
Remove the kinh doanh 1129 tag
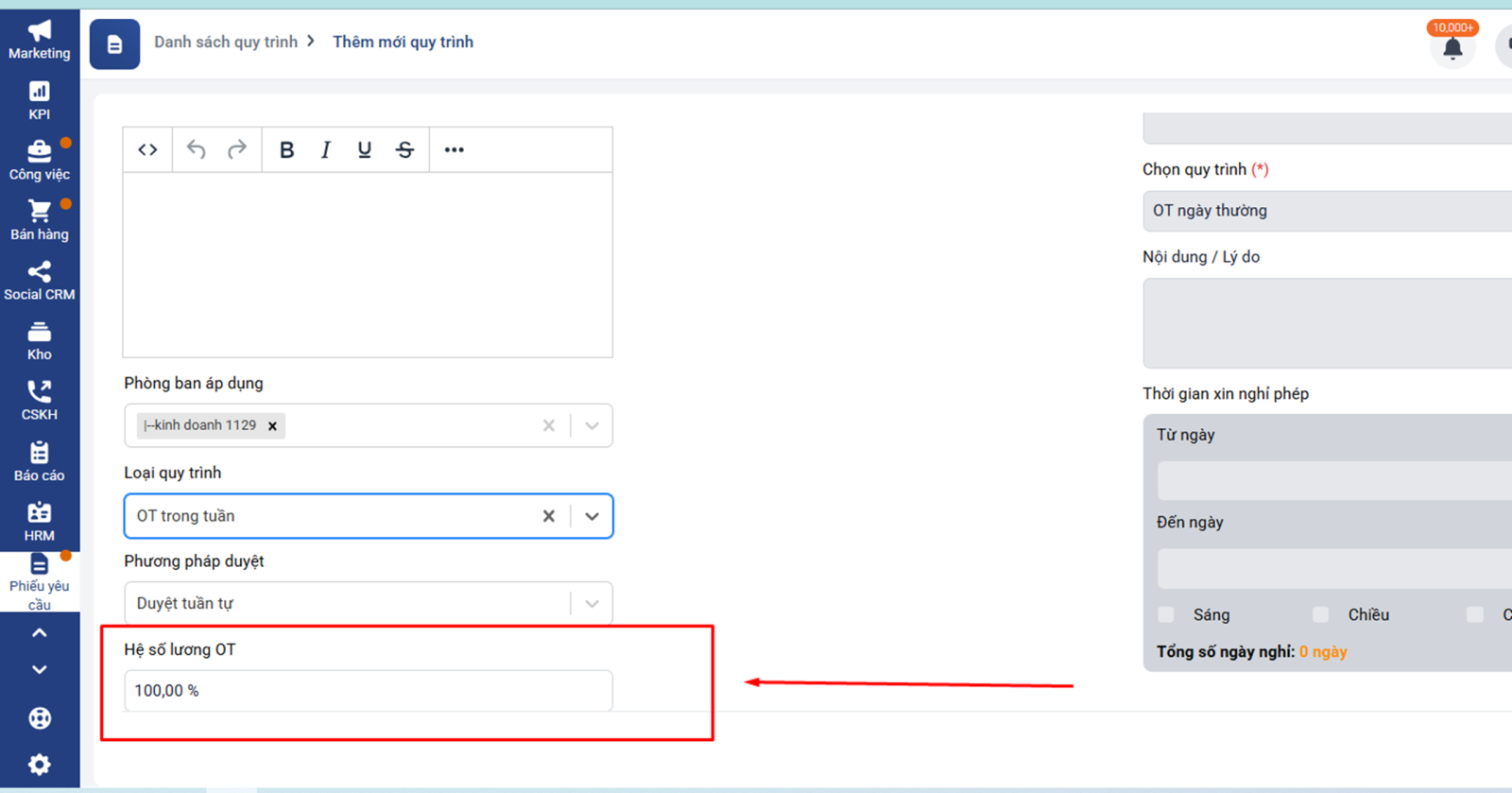click(x=272, y=426)
